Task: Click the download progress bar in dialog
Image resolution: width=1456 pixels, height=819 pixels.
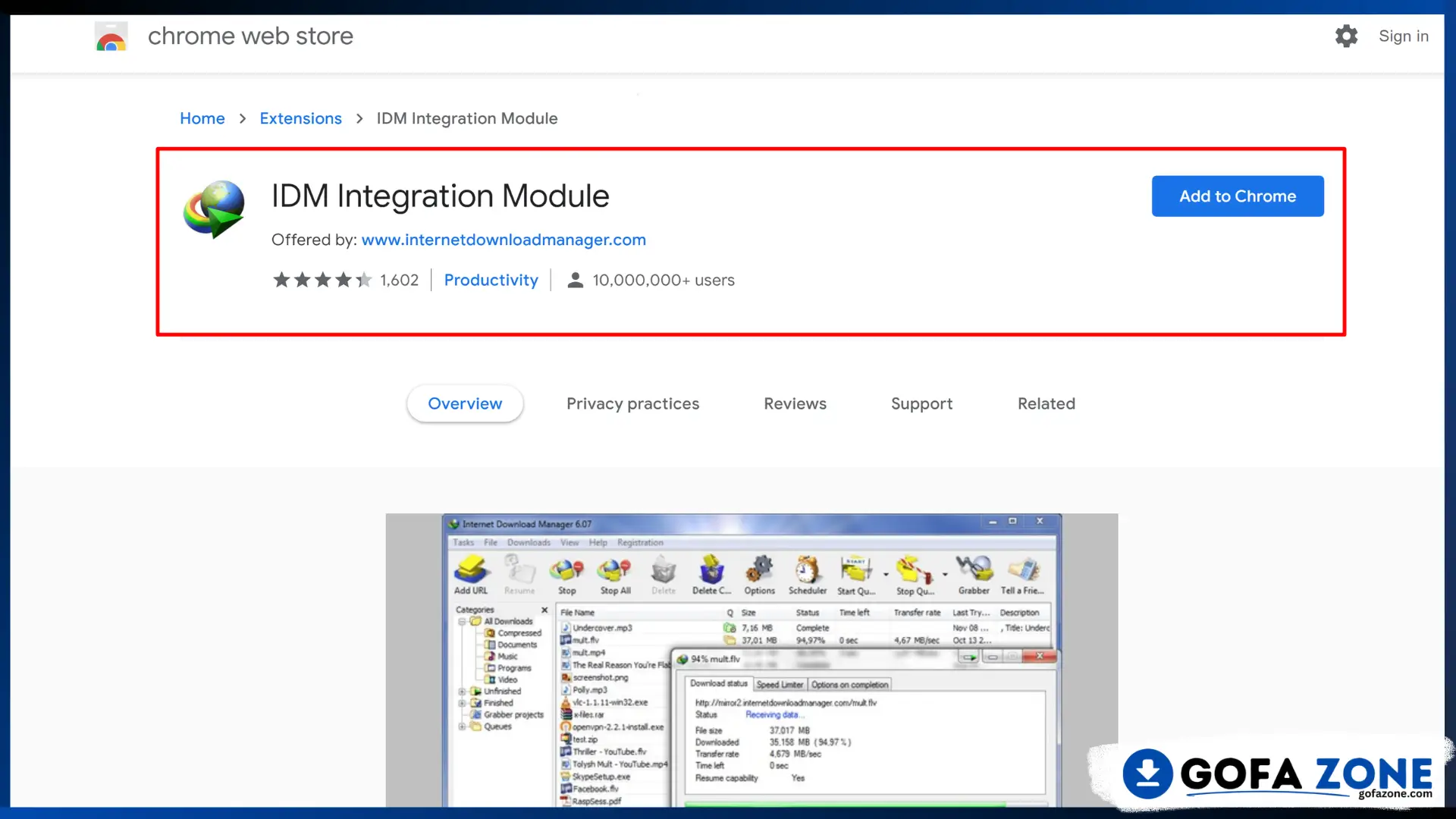Action: (x=865, y=804)
